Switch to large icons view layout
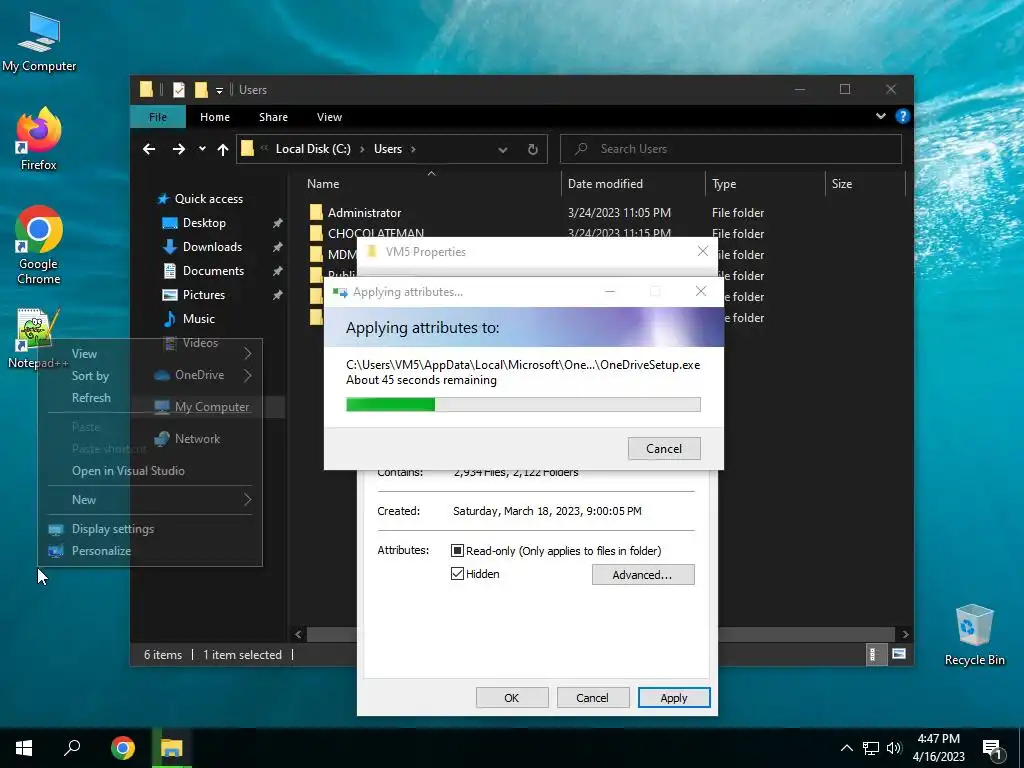This screenshot has width=1024, height=768. [899, 654]
